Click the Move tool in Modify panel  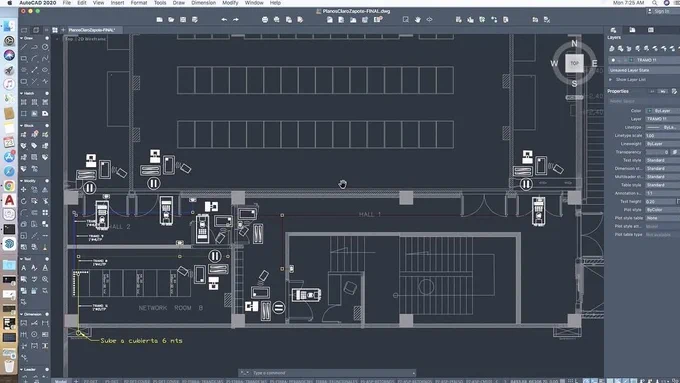[x=24, y=190]
